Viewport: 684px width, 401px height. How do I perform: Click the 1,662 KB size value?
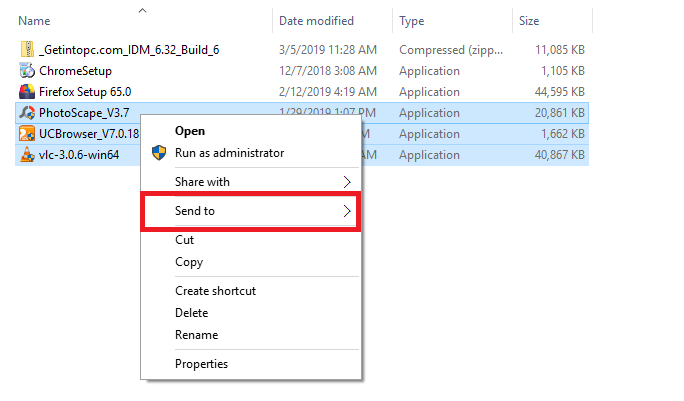[x=563, y=134]
